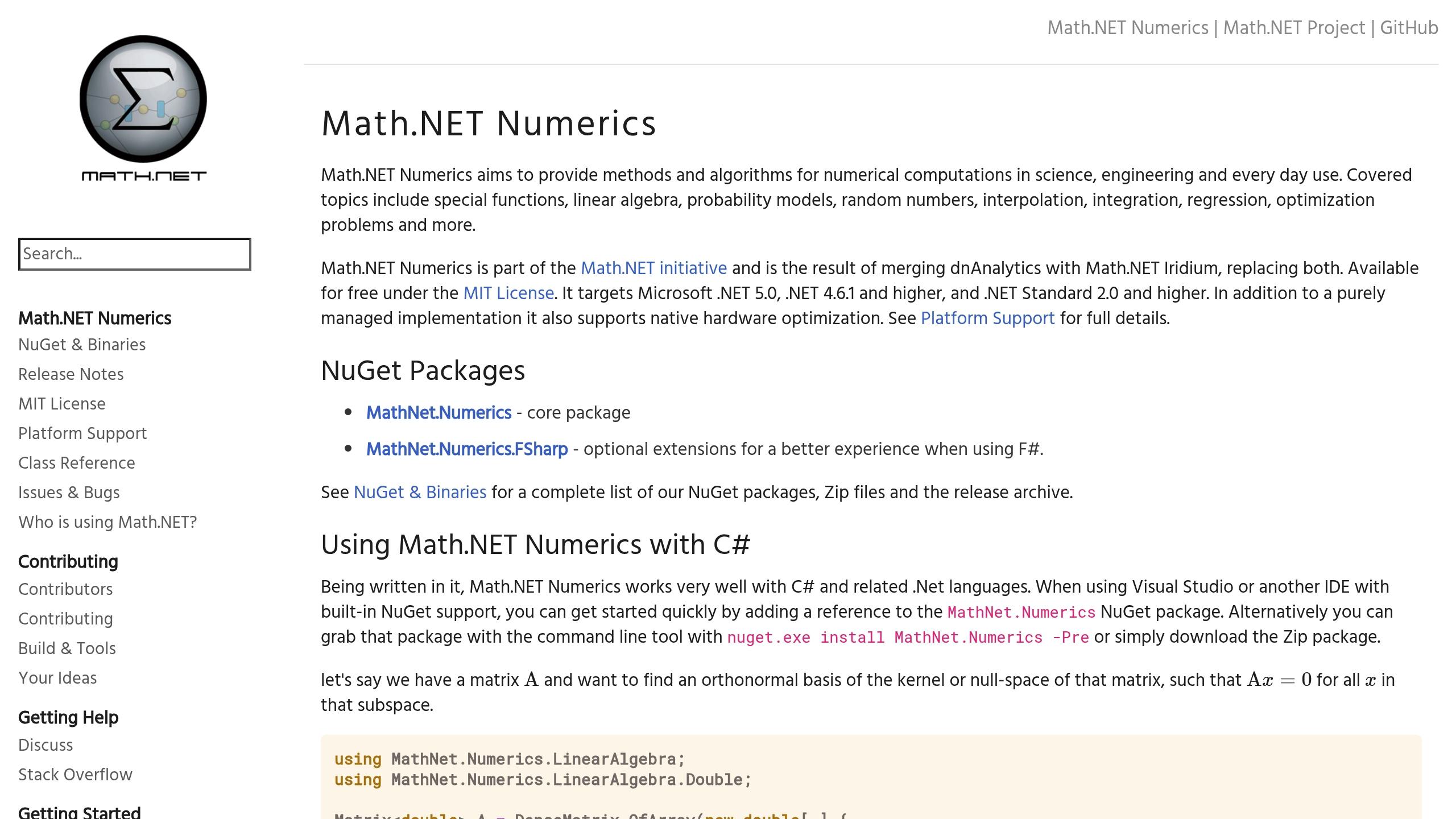Open Issues & Bugs sidebar item

[x=69, y=493]
